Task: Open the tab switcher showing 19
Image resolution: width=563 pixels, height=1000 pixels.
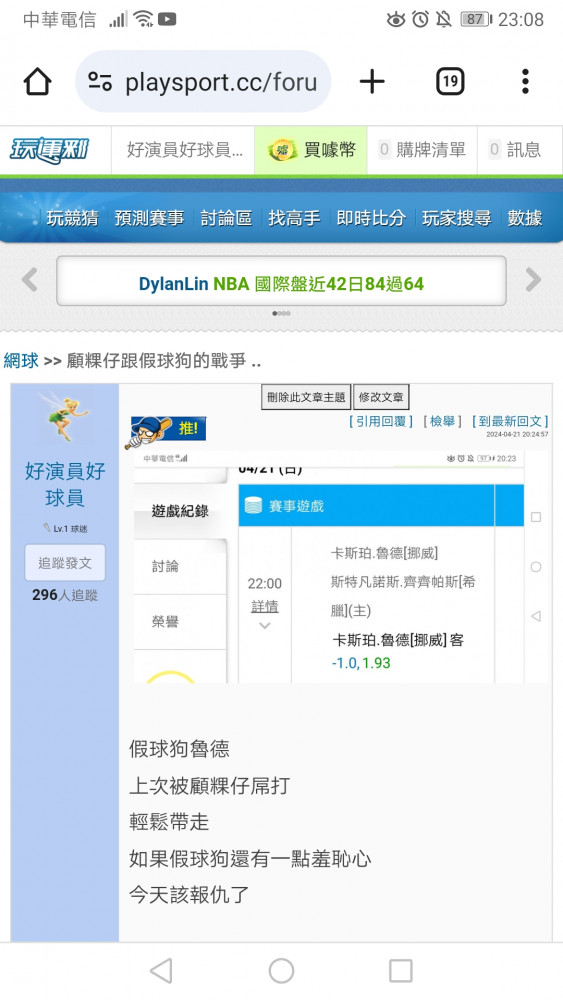Action: point(450,82)
